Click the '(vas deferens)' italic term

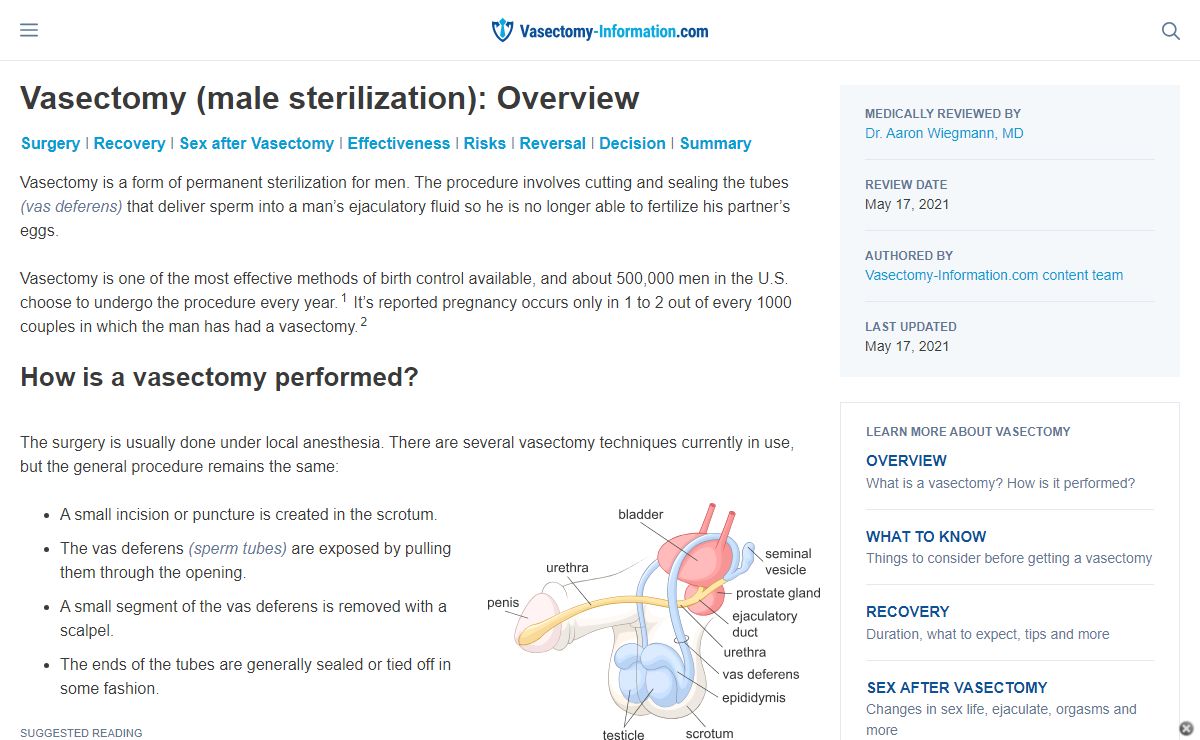pos(71,207)
